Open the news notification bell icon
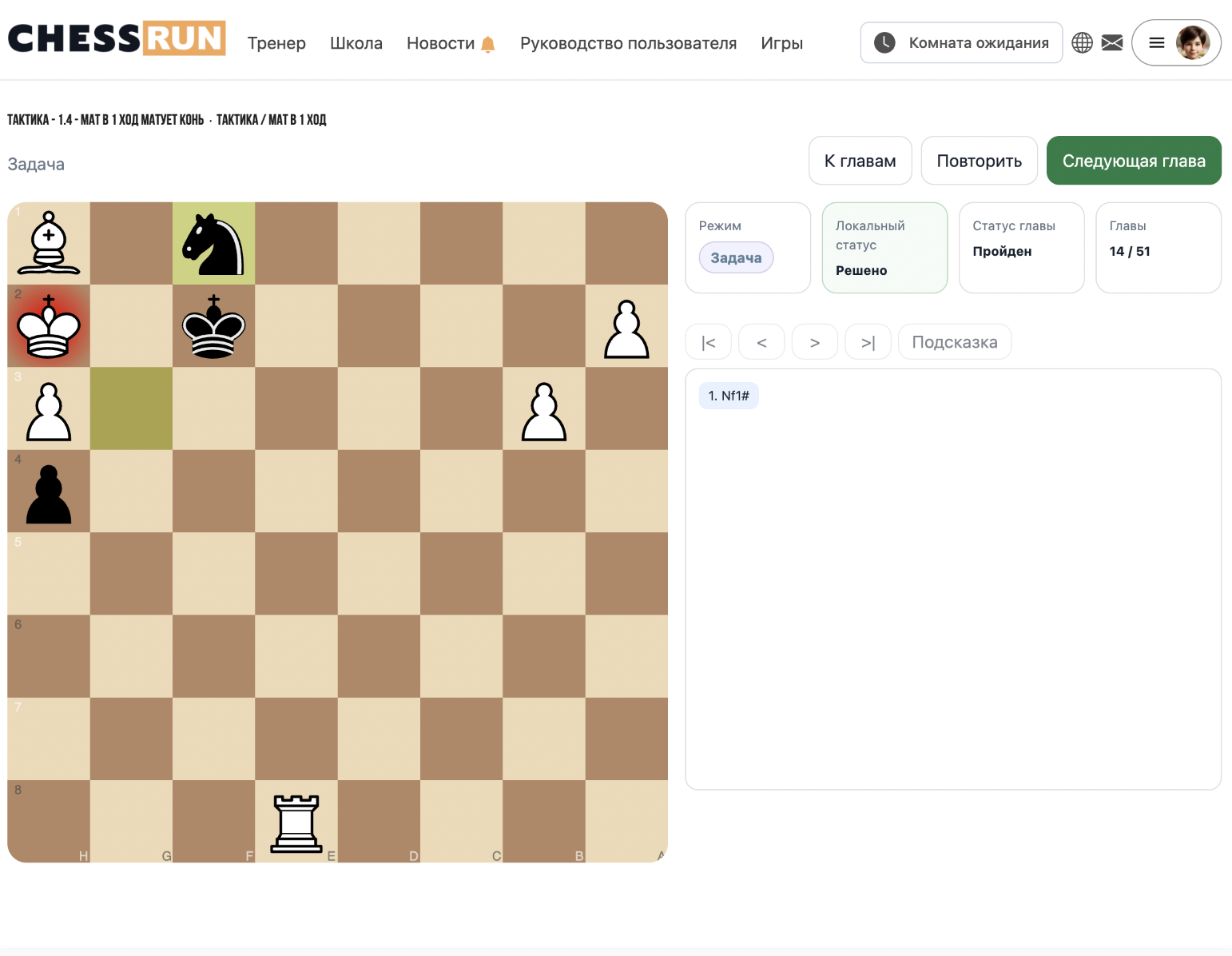Image resolution: width=1232 pixels, height=956 pixels. coord(488,44)
